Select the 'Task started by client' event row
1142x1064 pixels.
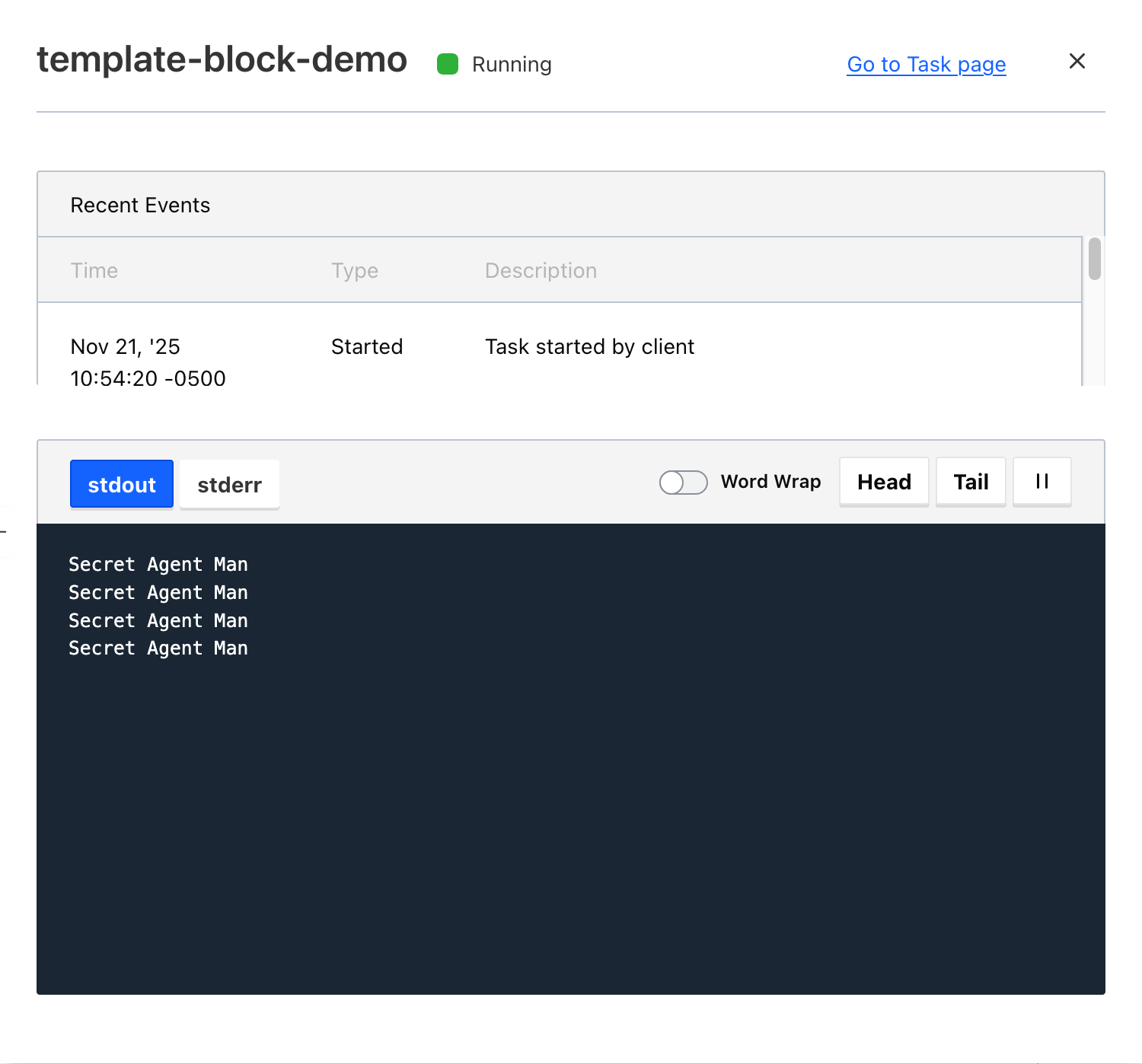[x=560, y=346]
